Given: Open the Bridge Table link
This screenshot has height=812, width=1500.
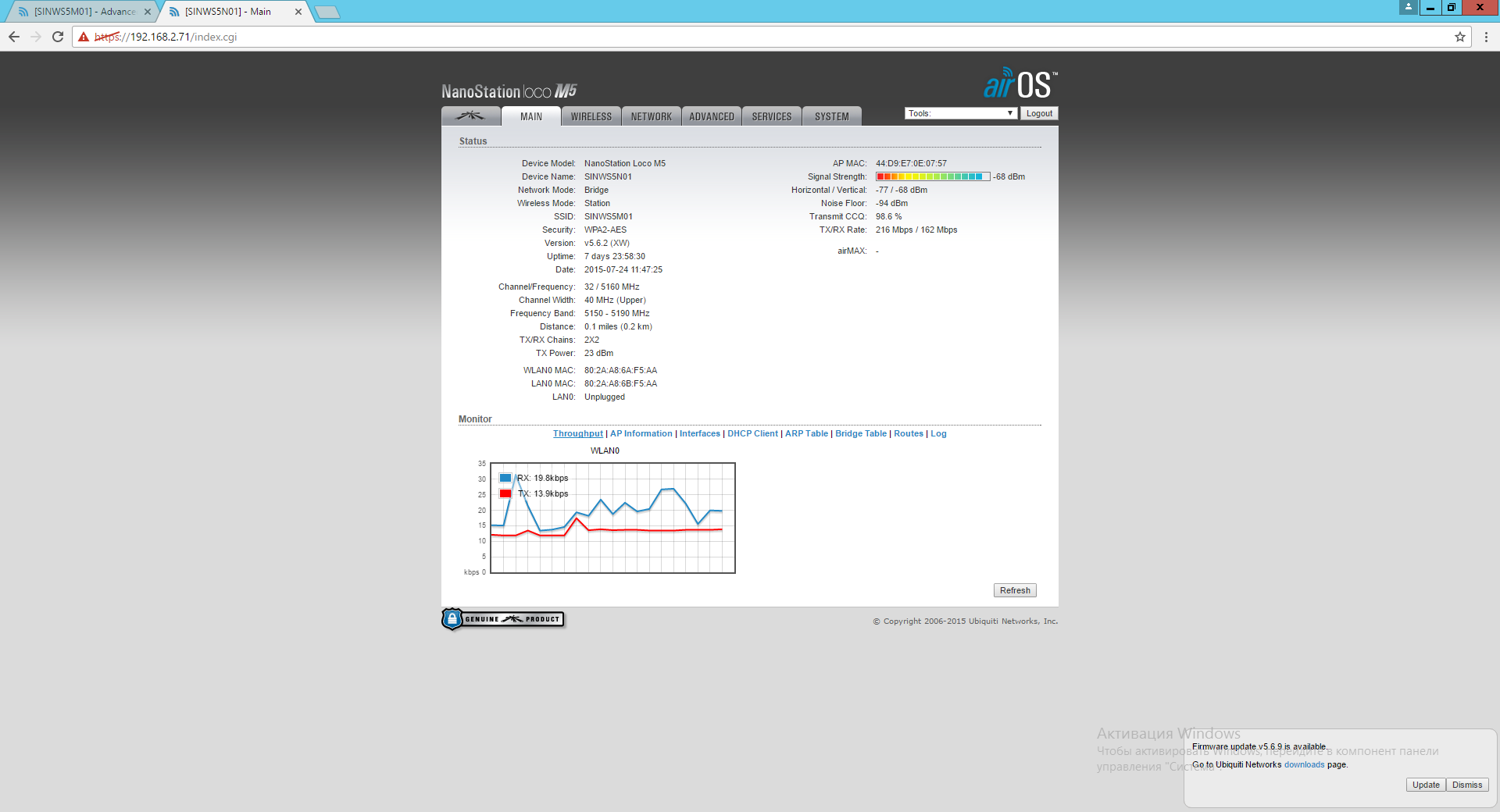Looking at the screenshot, I should pyautogui.click(x=861, y=433).
